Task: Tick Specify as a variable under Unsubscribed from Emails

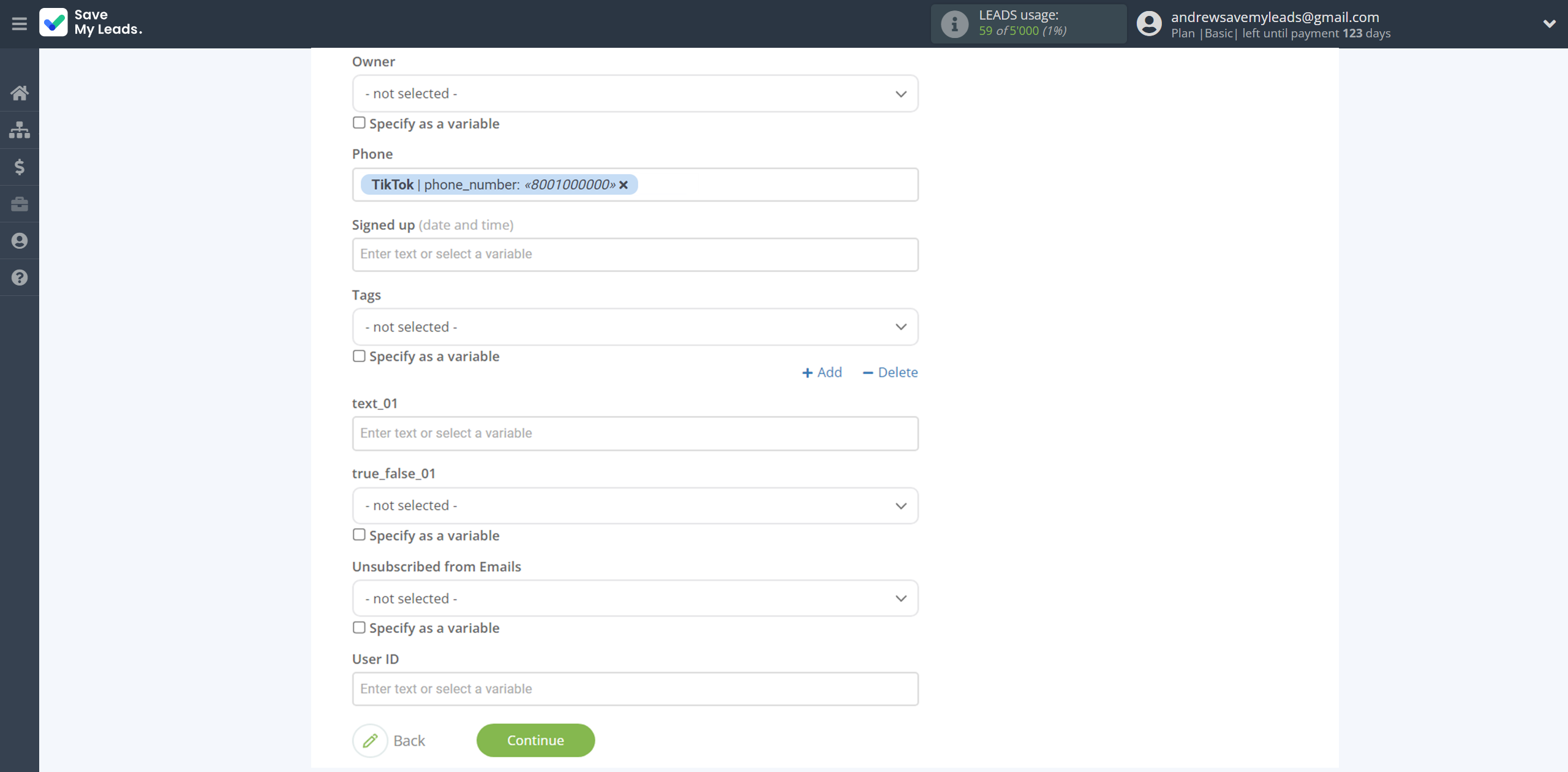Action: [359, 627]
